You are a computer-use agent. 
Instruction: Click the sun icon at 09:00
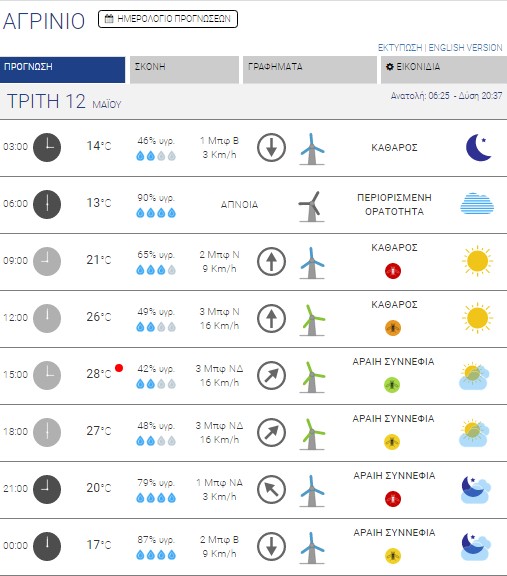[x=477, y=261]
